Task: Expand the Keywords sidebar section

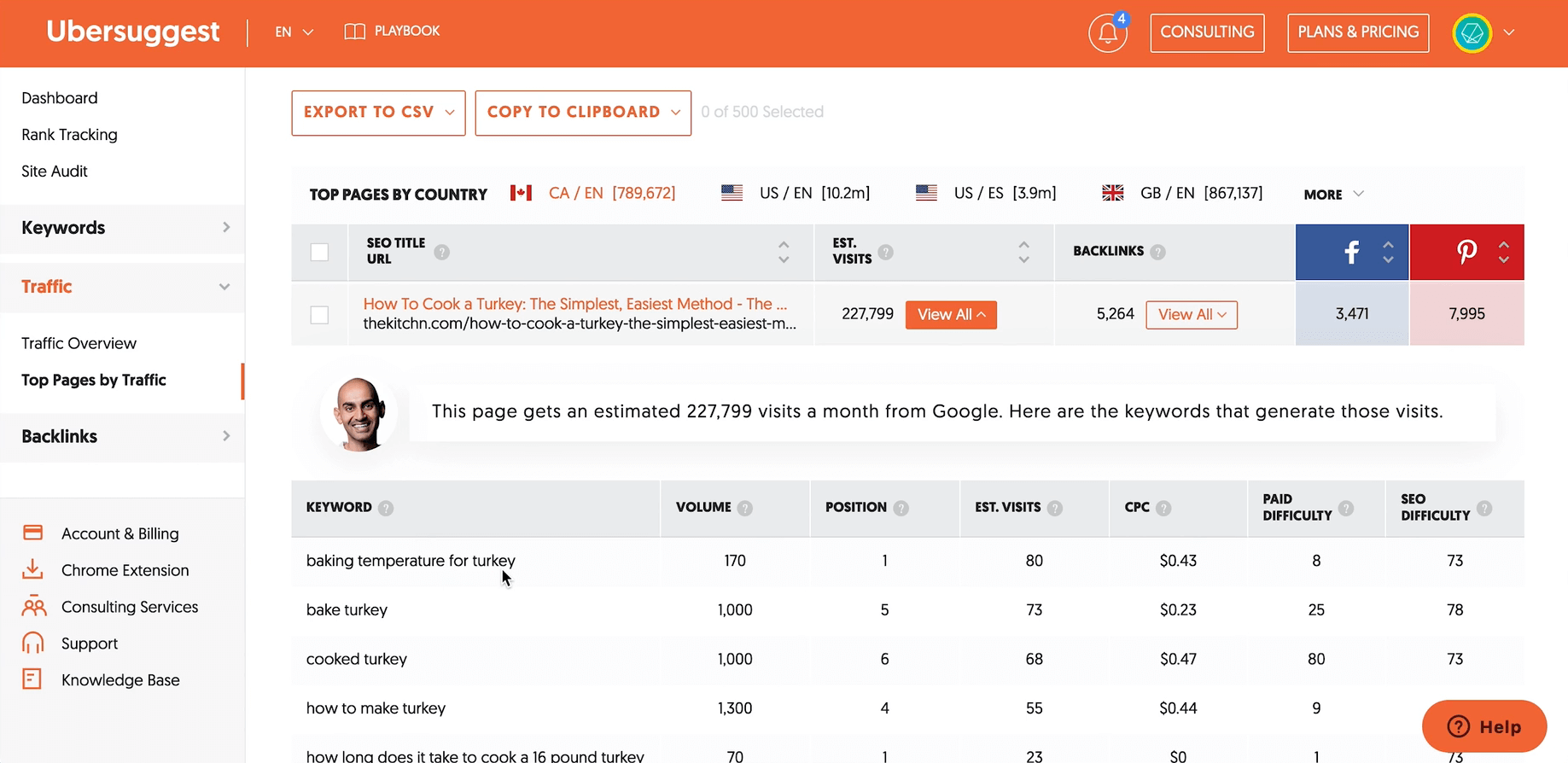Action: 123,228
